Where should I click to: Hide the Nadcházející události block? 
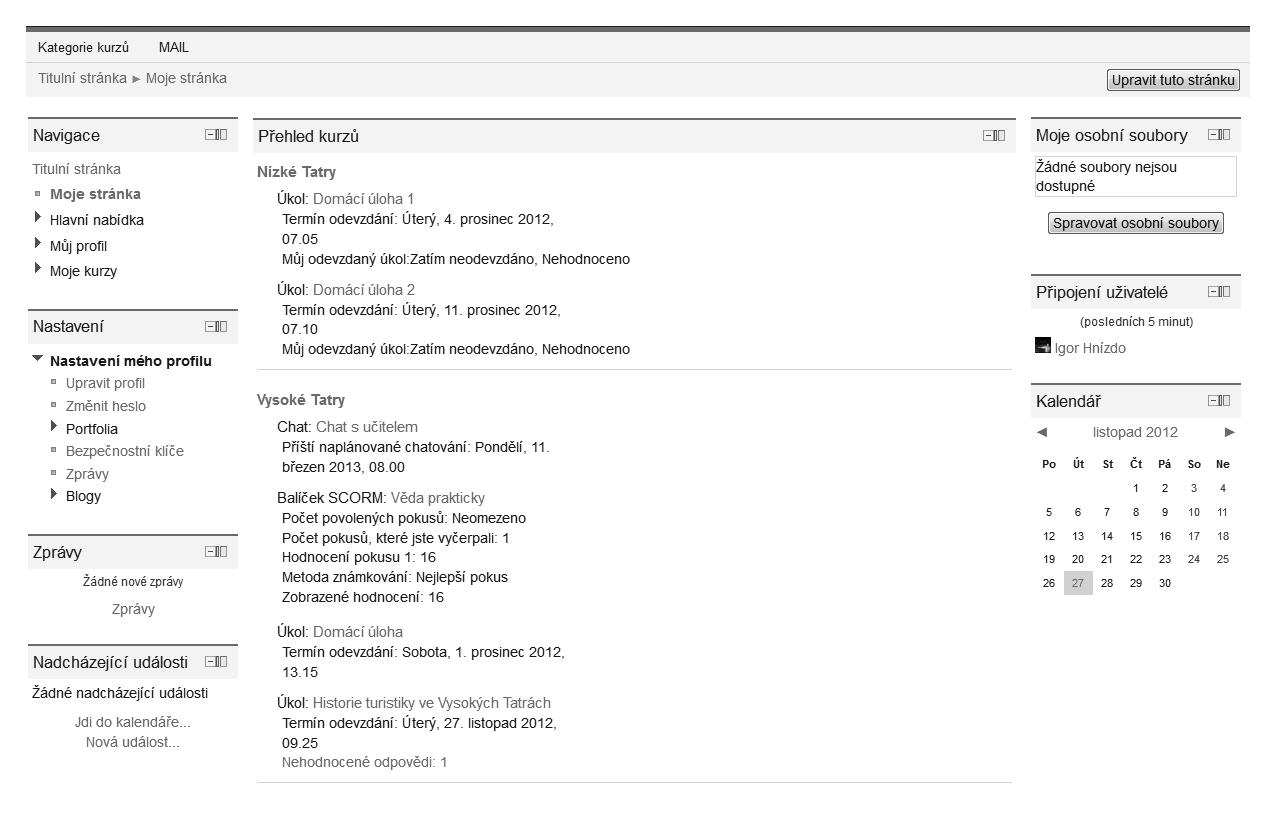click(x=210, y=661)
